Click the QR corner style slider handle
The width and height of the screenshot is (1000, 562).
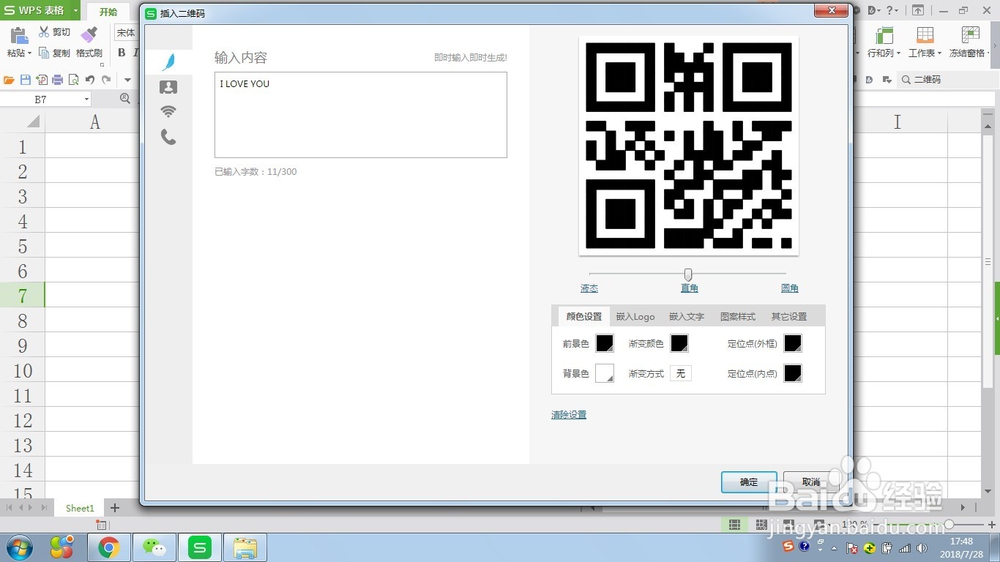[688, 274]
